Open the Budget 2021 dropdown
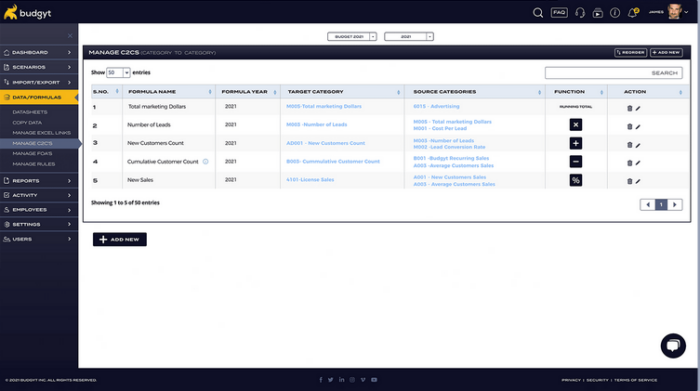 (352, 37)
